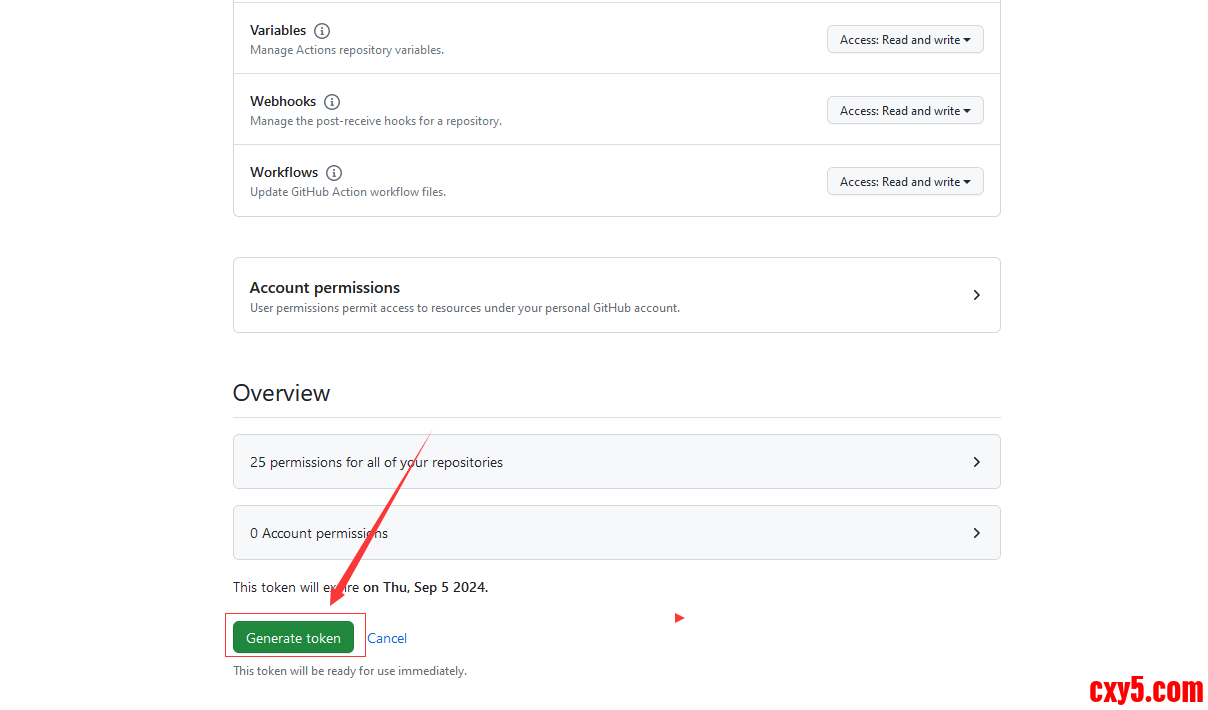Click the Workflows permission title
The height and width of the screenshot is (710, 1208).
pyautogui.click(x=284, y=173)
